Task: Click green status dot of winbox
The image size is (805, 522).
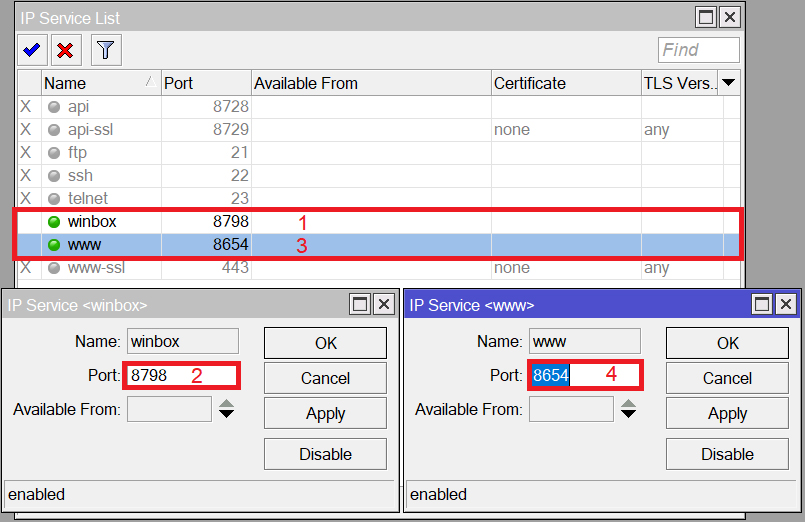Action: [x=54, y=222]
